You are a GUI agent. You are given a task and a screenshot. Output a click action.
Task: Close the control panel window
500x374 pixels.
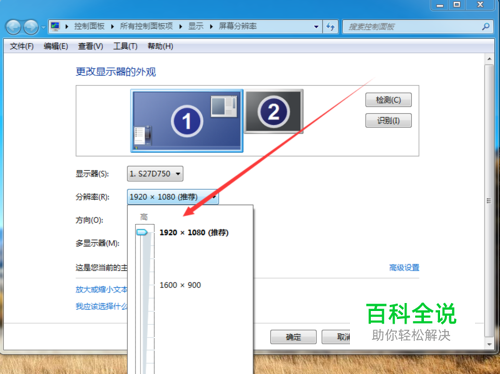tap(480, 5)
